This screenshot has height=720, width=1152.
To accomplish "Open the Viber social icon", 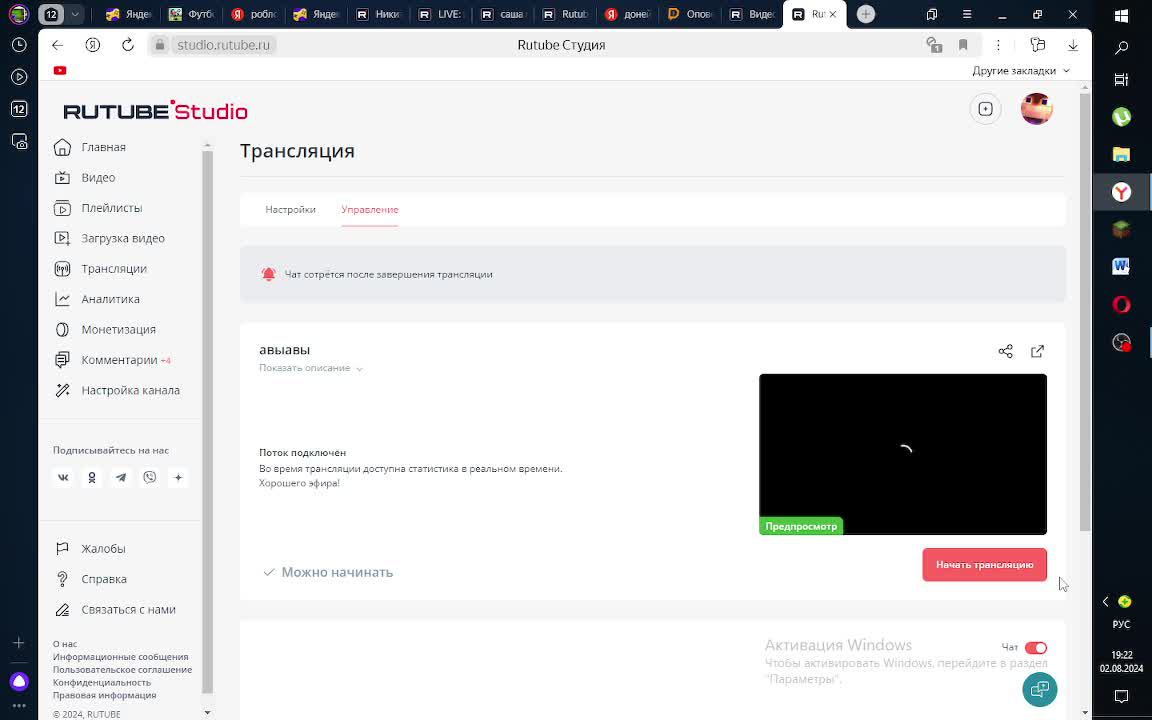I will tap(150, 478).
